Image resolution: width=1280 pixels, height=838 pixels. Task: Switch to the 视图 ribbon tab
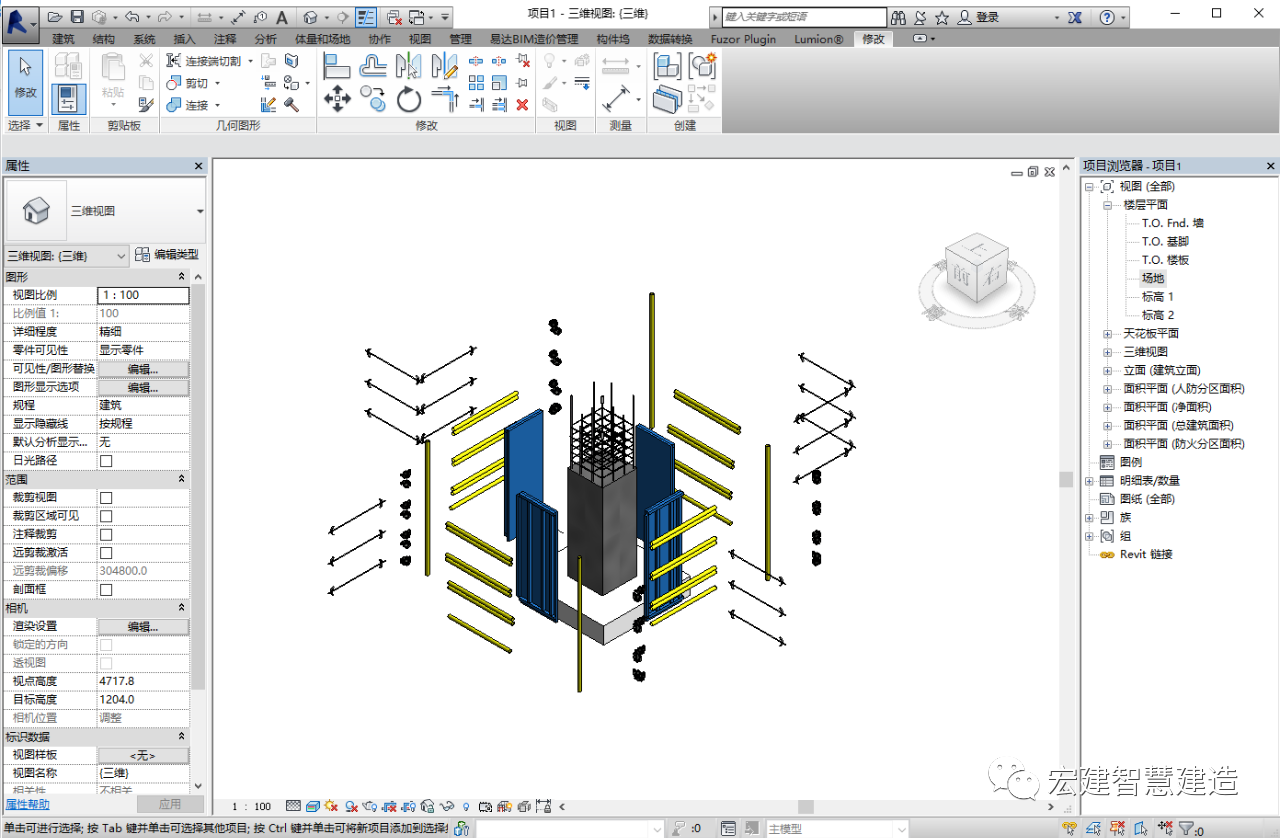420,39
